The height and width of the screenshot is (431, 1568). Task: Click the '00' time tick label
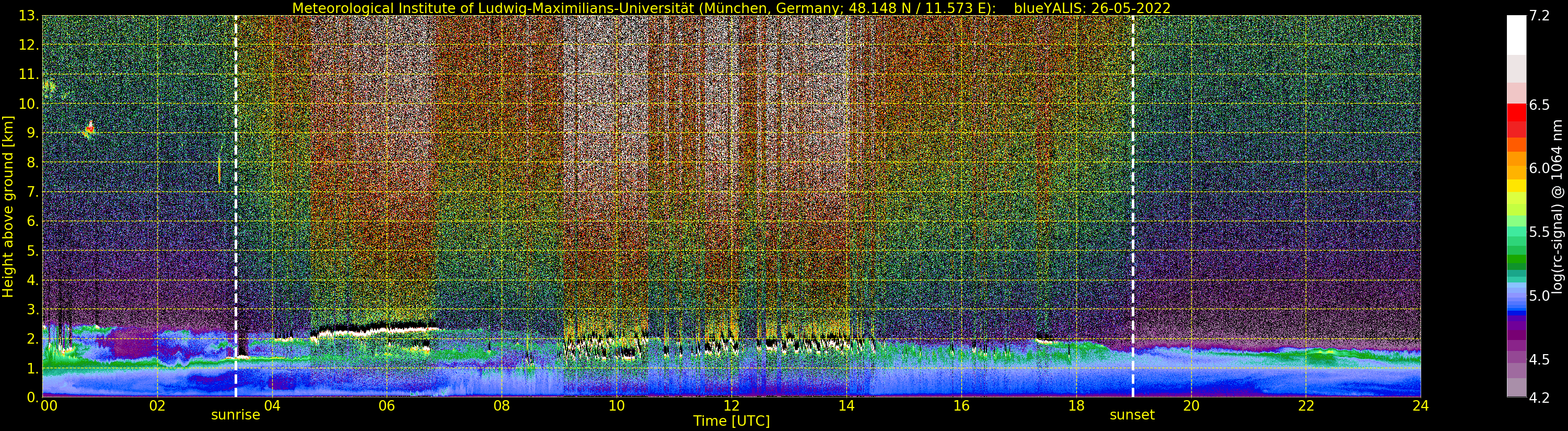(x=49, y=406)
